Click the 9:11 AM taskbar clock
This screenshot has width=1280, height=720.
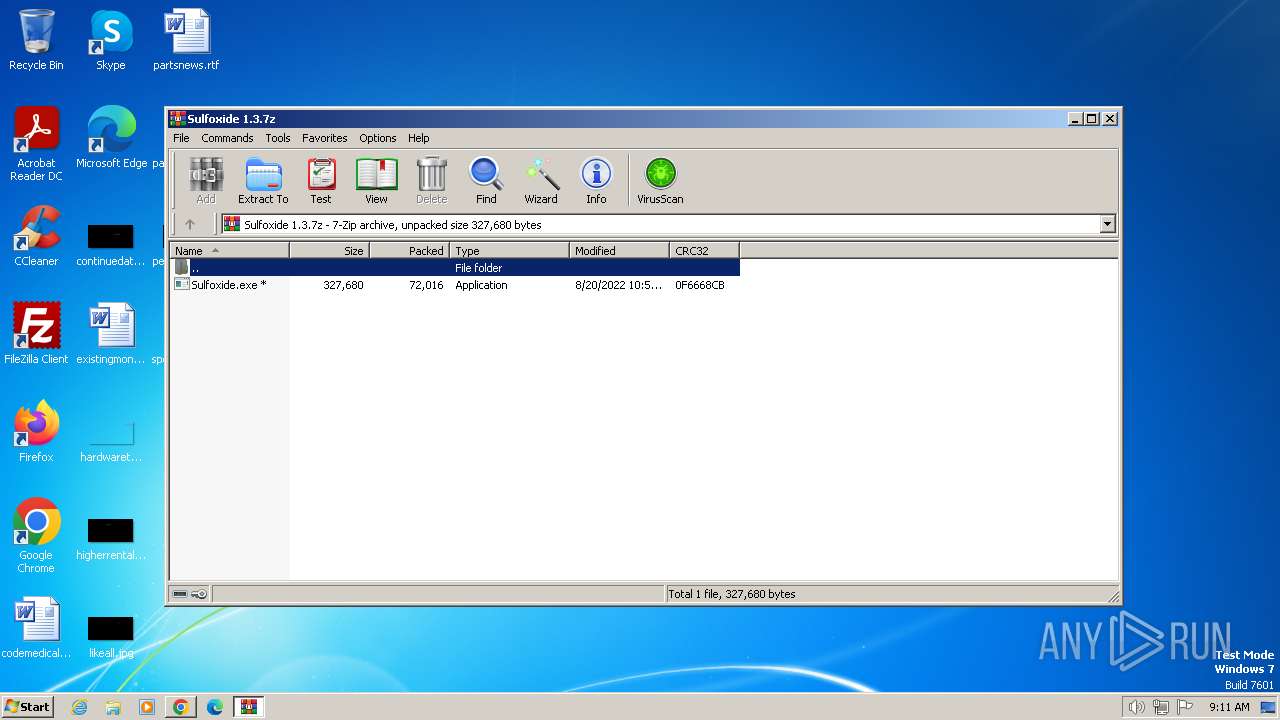[x=1229, y=707]
